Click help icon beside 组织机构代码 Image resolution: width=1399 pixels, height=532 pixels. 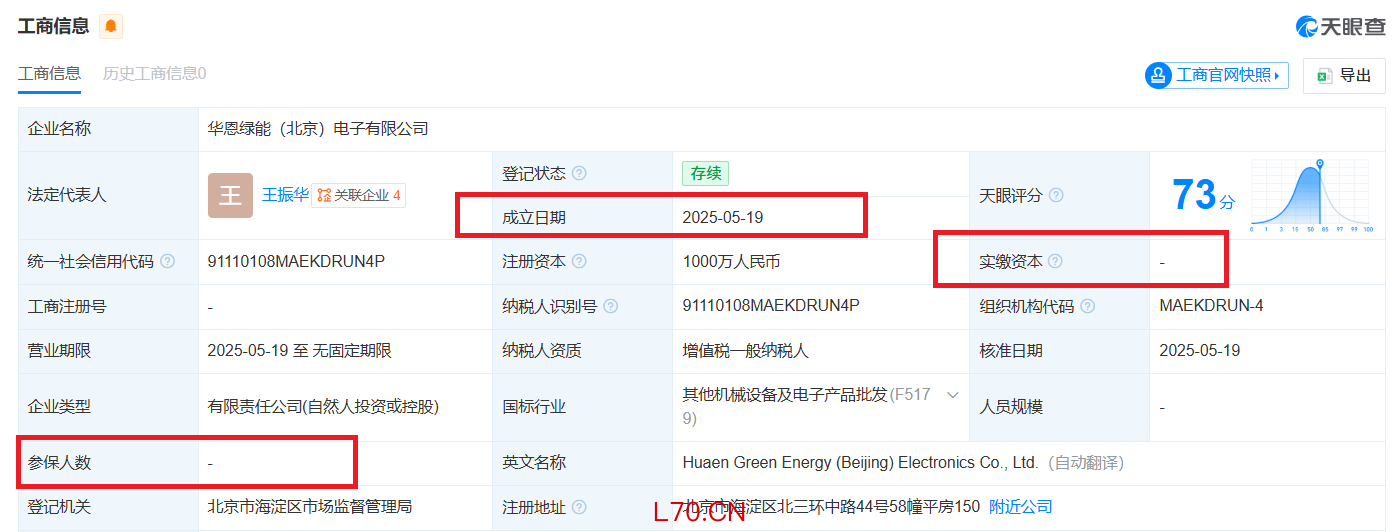[1087, 306]
